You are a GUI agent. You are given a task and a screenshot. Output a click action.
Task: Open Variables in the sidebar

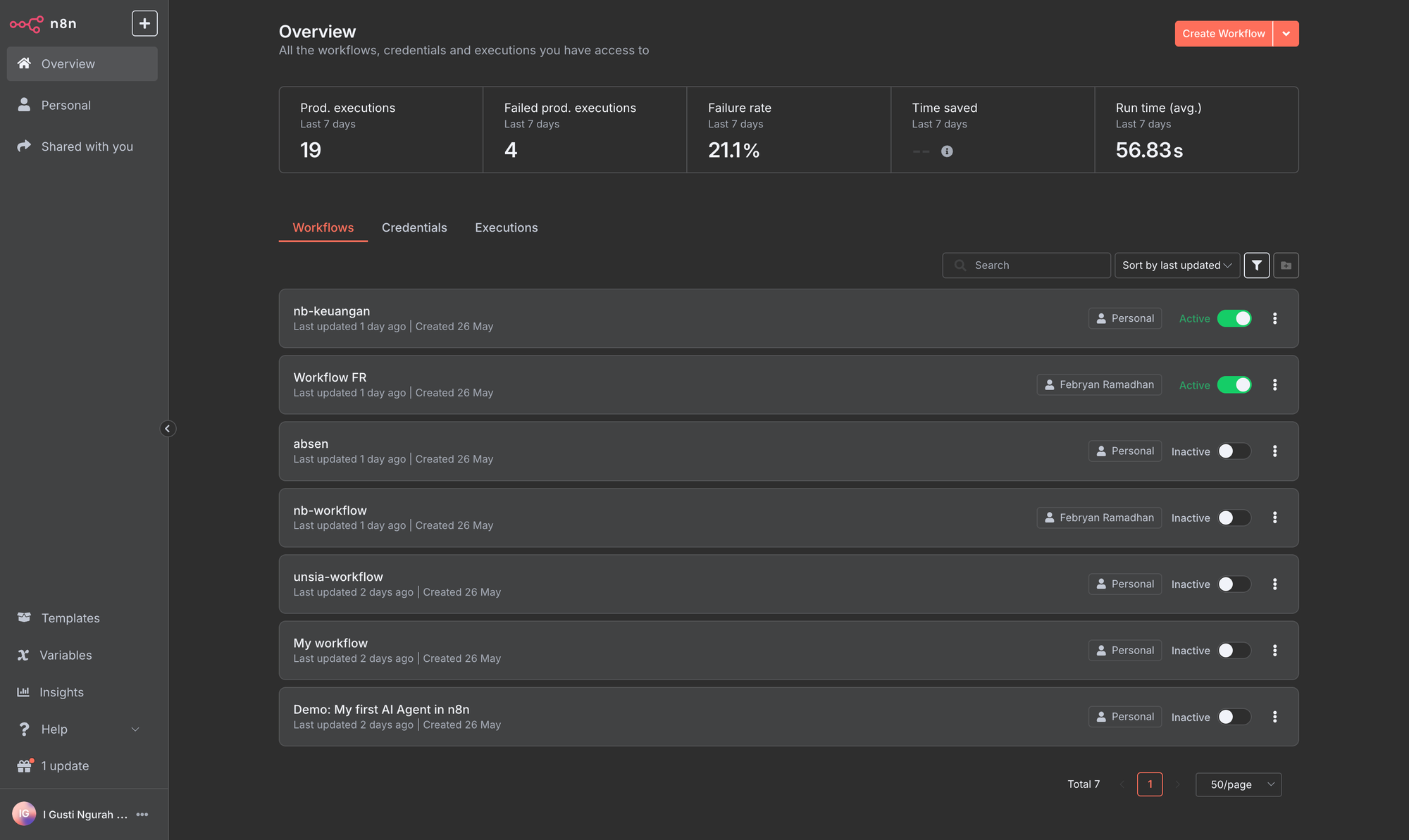tap(66, 655)
